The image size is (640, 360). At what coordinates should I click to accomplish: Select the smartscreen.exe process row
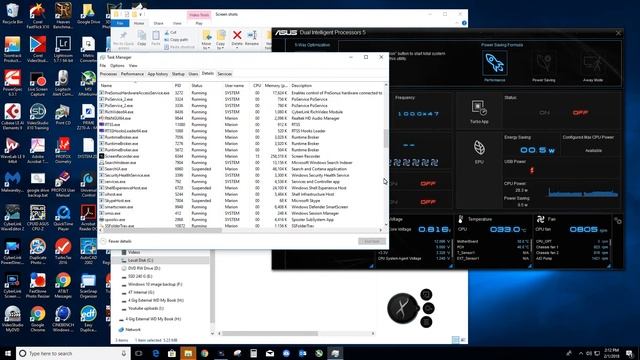click(241, 207)
